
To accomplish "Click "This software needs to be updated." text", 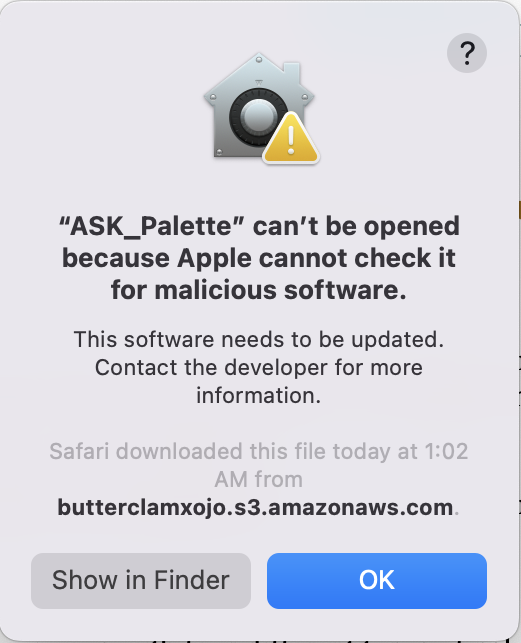I will [259, 340].
